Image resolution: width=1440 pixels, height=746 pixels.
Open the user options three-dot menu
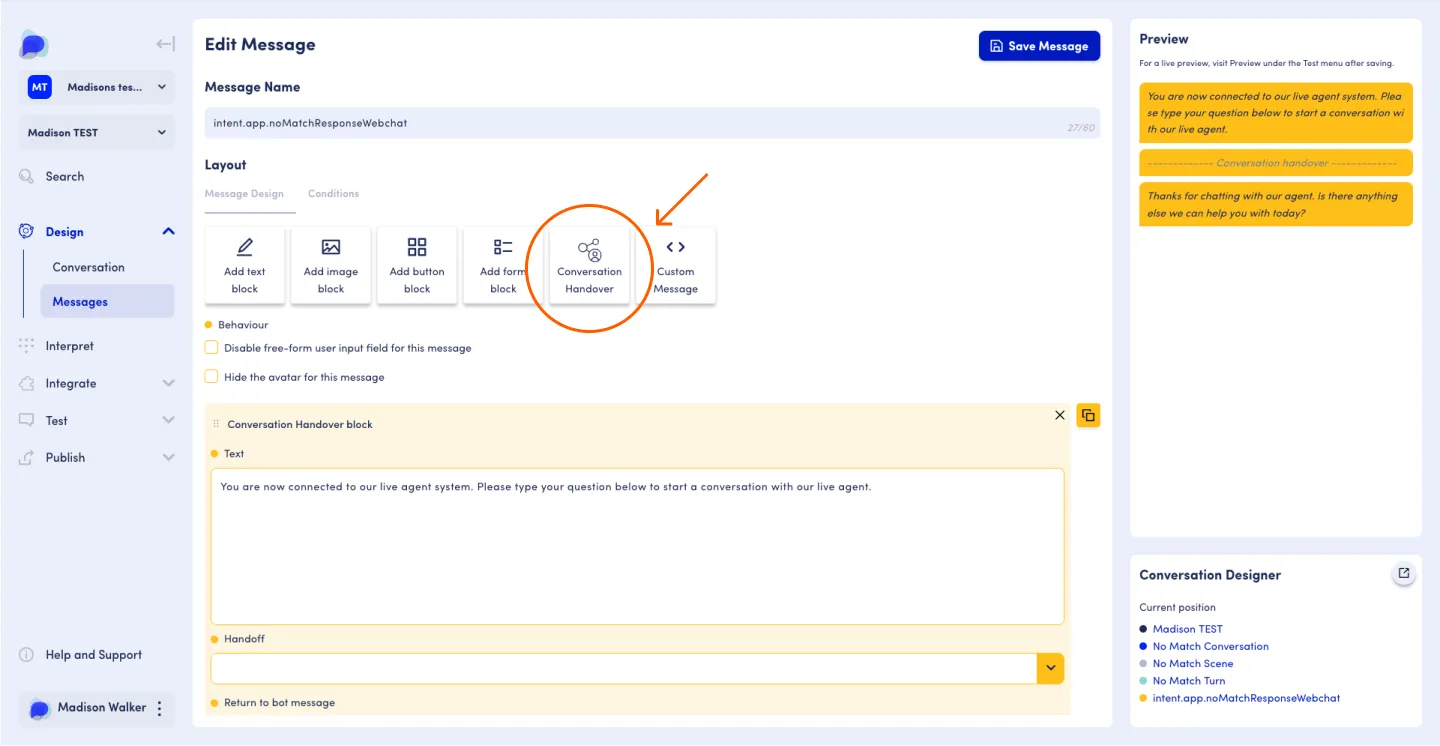(x=159, y=709)
